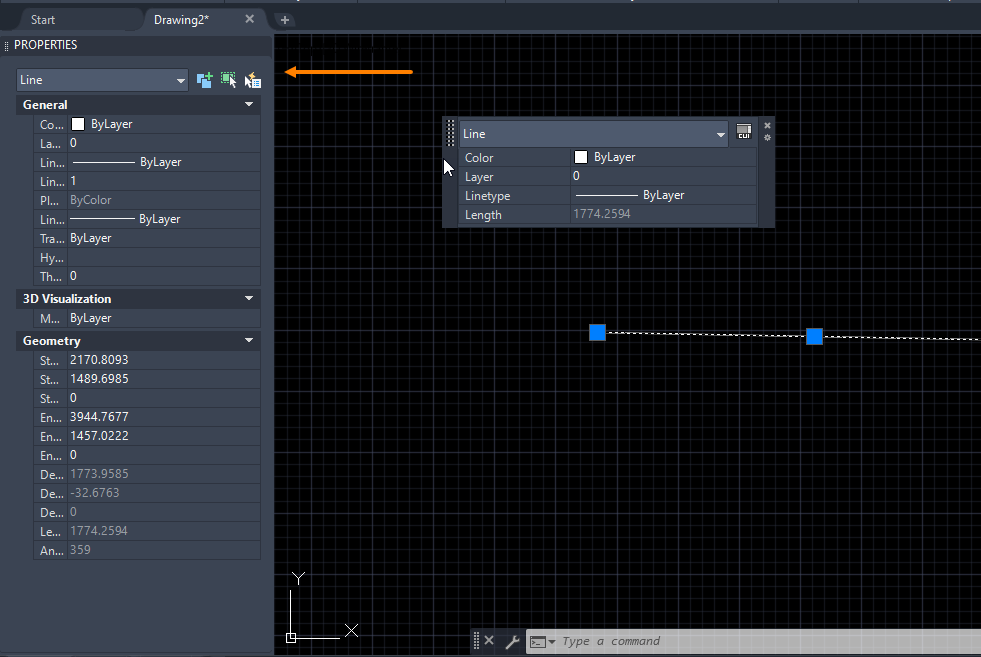This screenshot has width=981, height=657.
Task: Close the Quick Properties floating panel
Action: click(768, 126)
